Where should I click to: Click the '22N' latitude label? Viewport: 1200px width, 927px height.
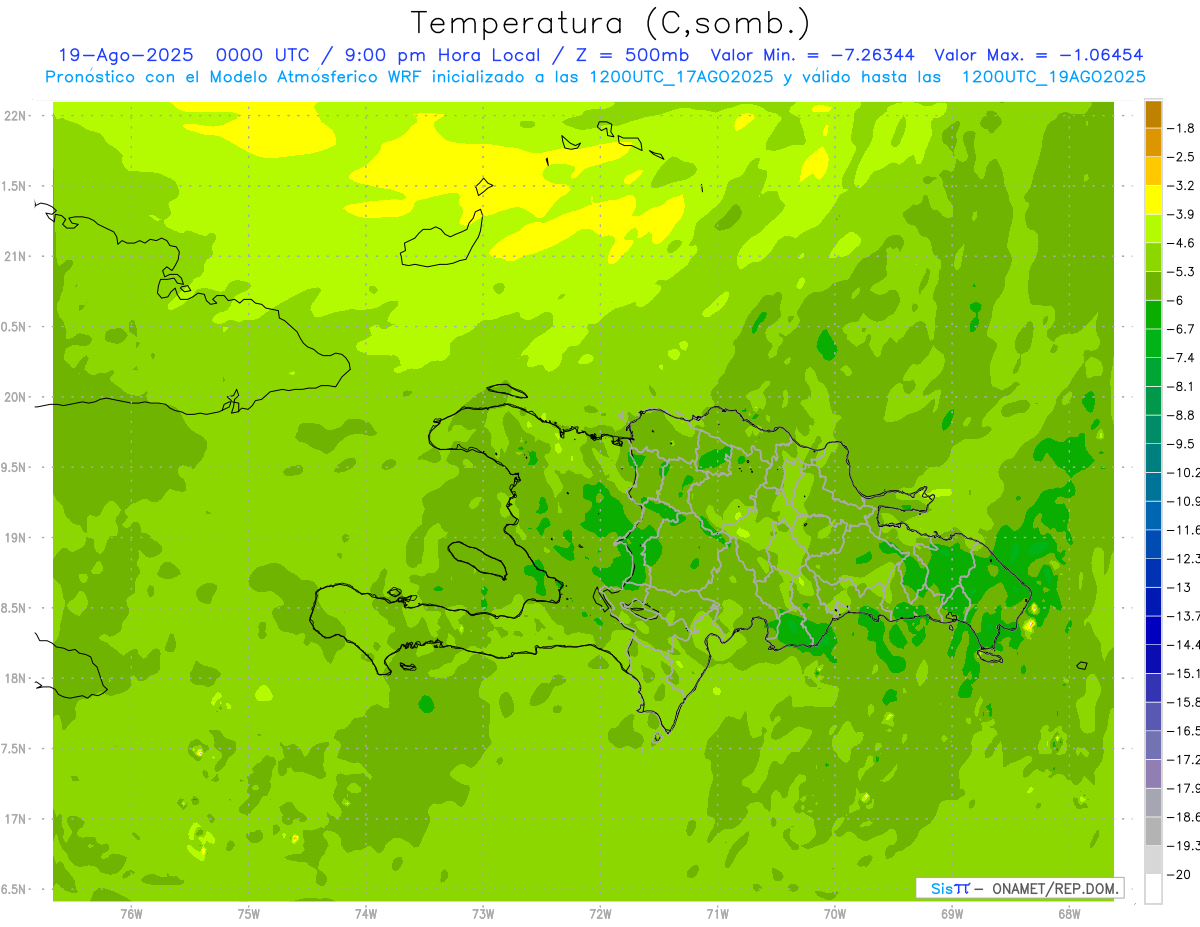tap(15, 116)
